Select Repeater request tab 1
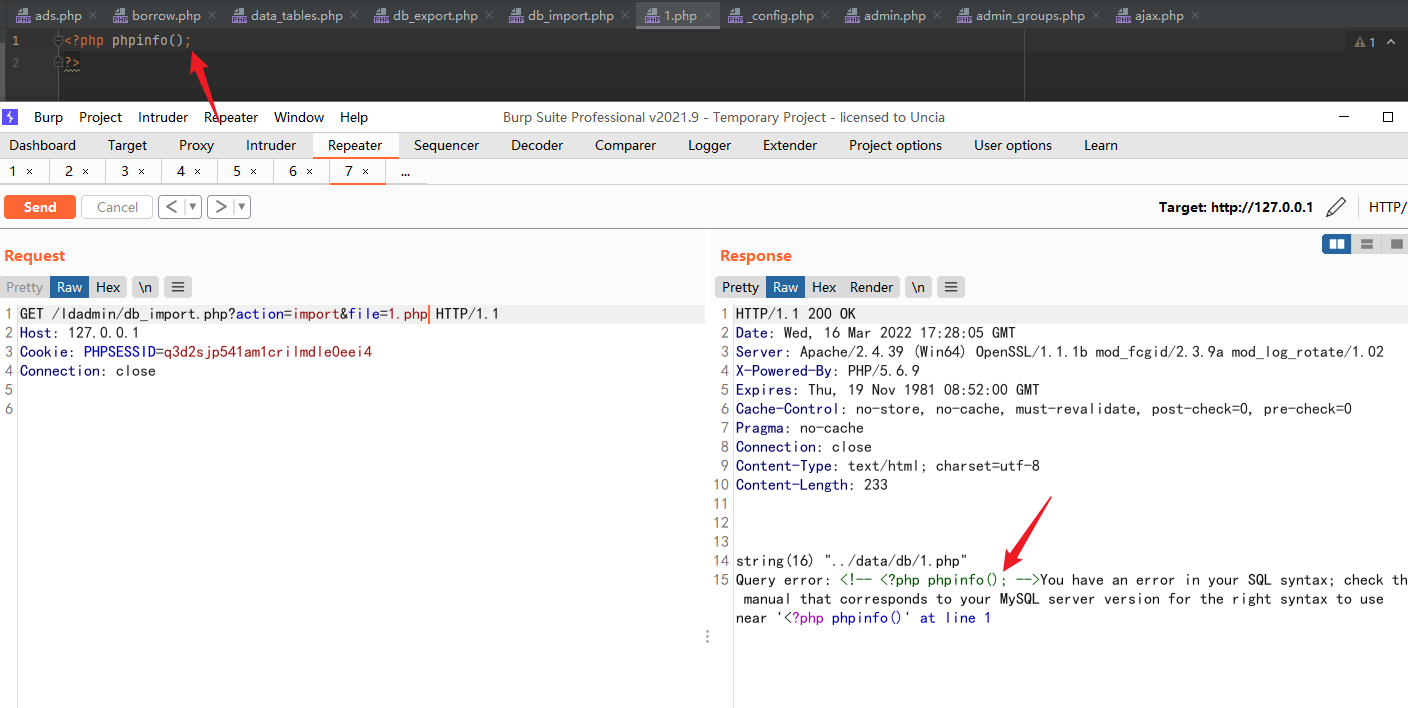 point(13,171)
